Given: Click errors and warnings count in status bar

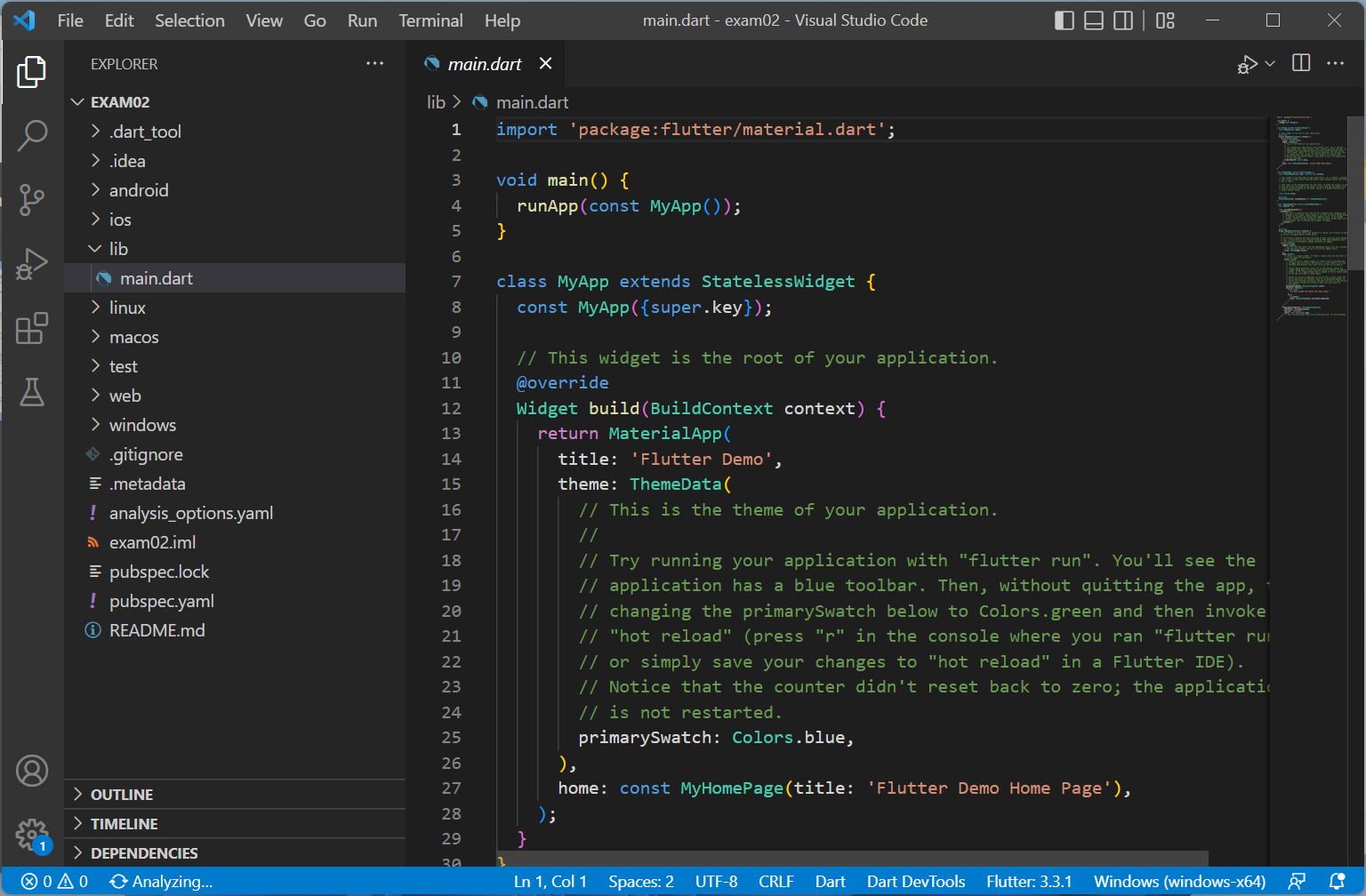Looking at the screenshot, I should (55, 882).
